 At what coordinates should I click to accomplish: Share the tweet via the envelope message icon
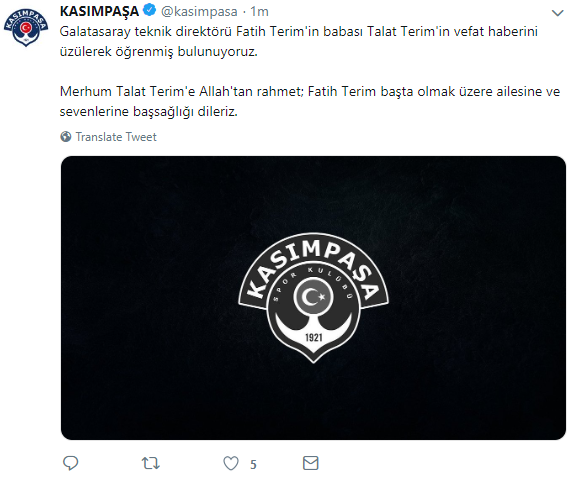click(311, 463)
